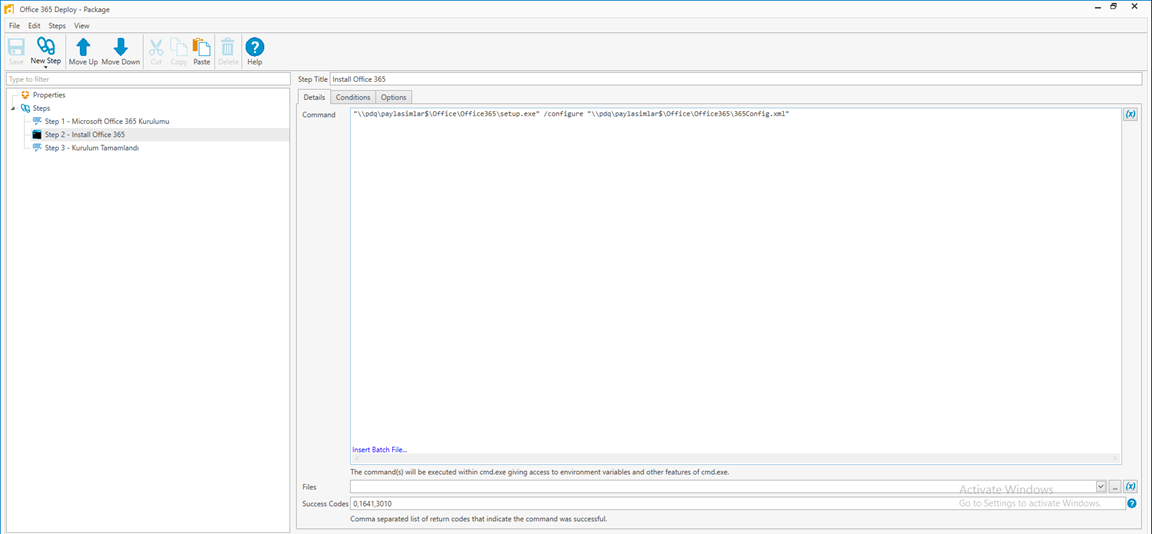The width and height of the screenshot is (1152, 534).
Task: Click the Step Title input field
Action: pos(736,79)
